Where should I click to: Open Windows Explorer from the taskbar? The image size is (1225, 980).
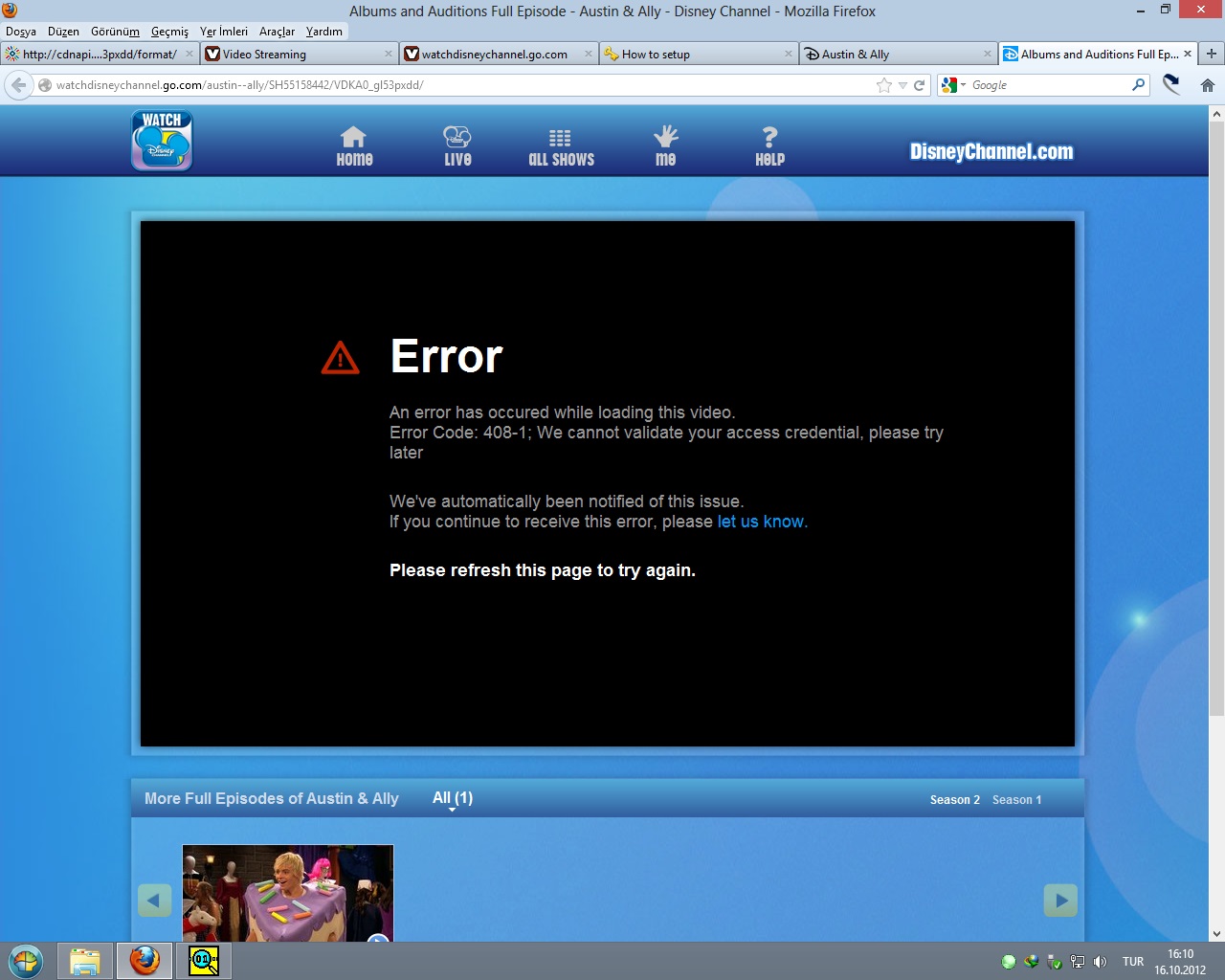pos(85,961)
